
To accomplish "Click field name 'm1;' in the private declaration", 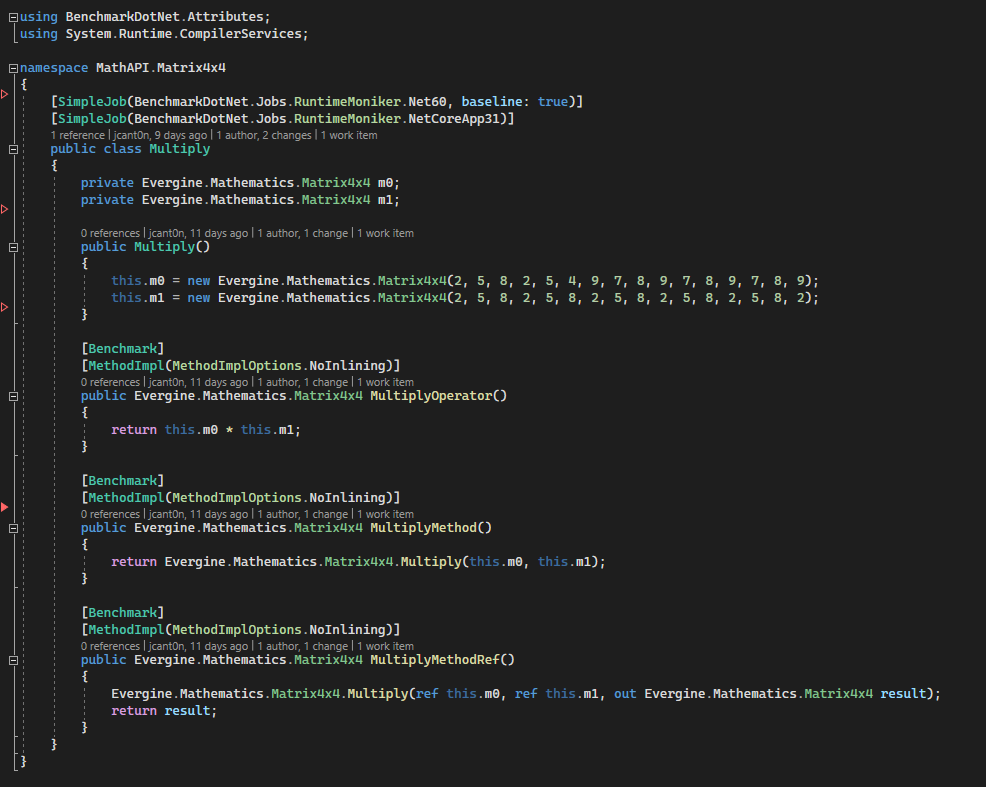I will coord(389,200).
